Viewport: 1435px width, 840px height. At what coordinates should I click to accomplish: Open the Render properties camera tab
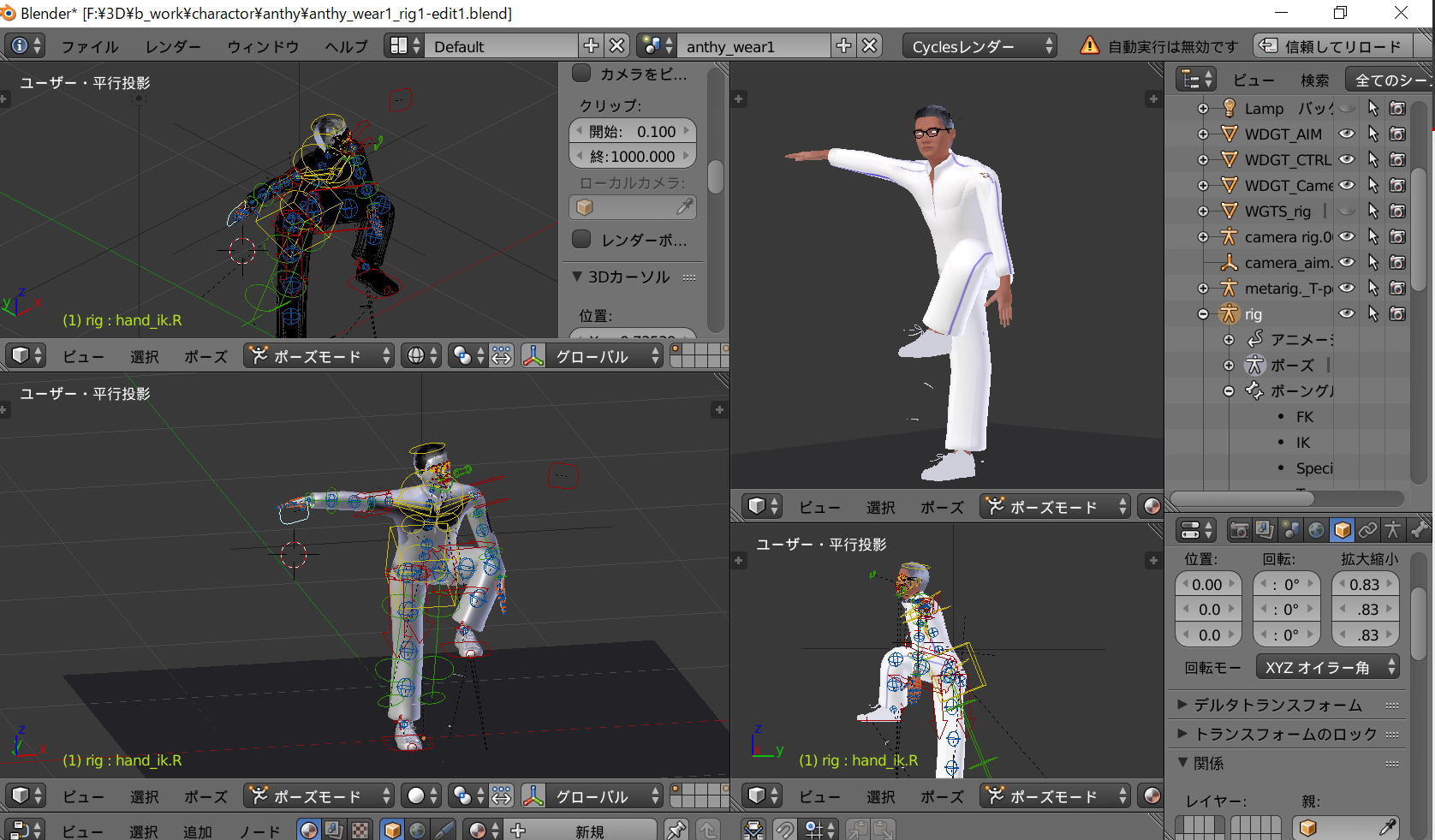(x=1239, y=530)
